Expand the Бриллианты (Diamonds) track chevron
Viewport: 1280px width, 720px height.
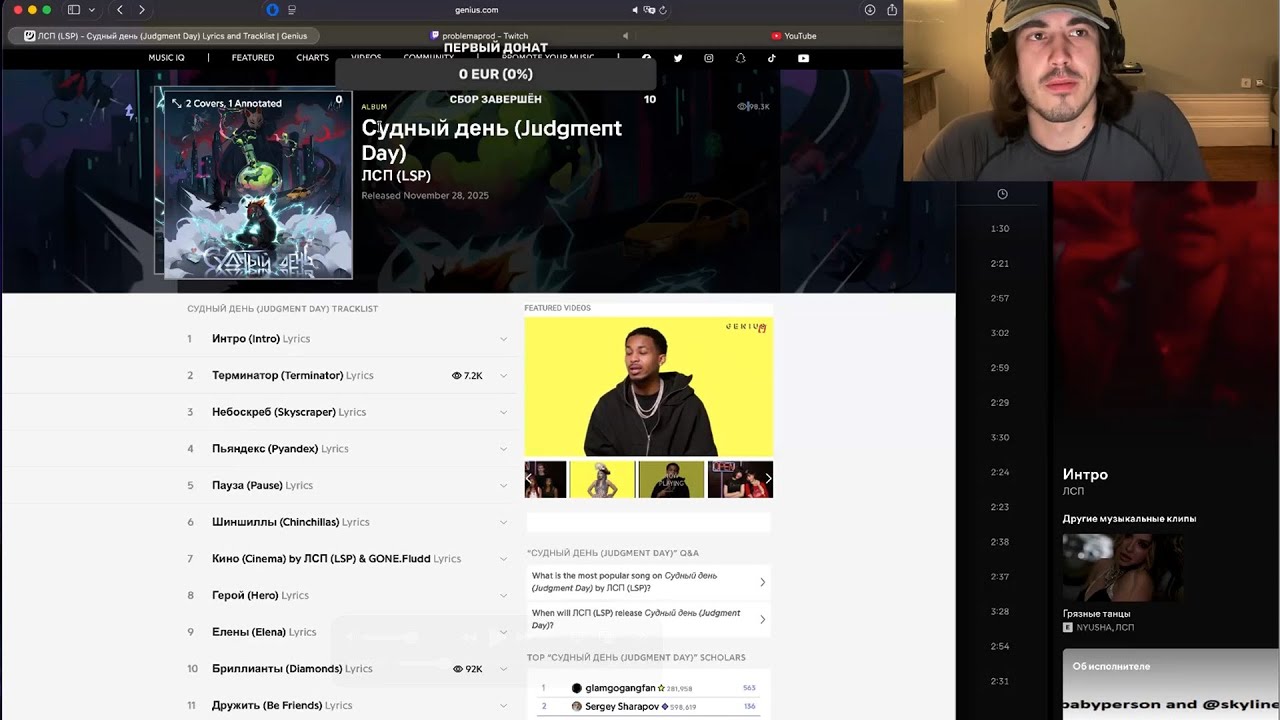[x=504, y=669]
